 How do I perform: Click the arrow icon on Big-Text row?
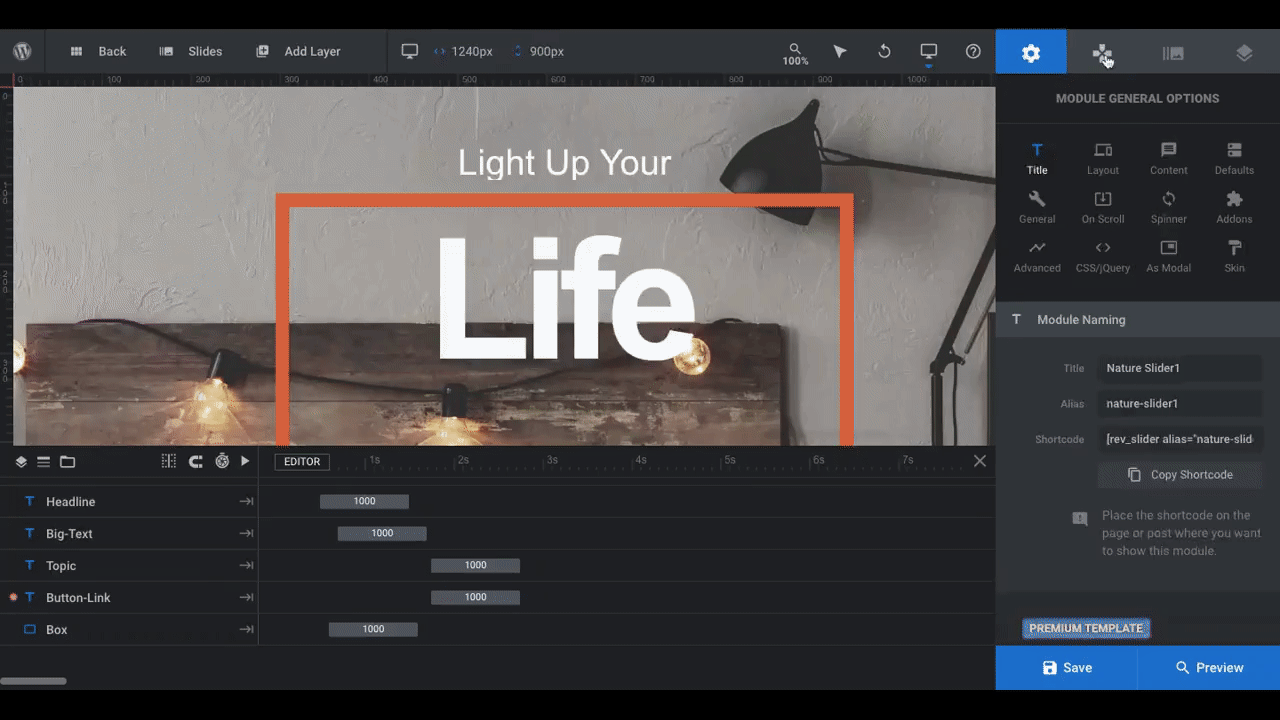[x=246, y=534]
